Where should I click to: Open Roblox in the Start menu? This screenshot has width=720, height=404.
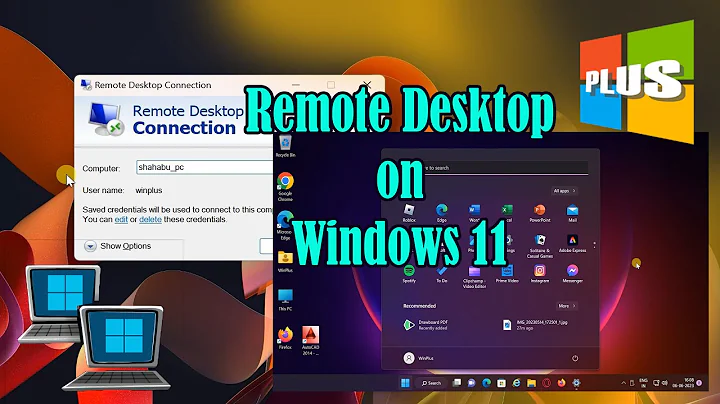pyautogui.click(x=409, y=211)
